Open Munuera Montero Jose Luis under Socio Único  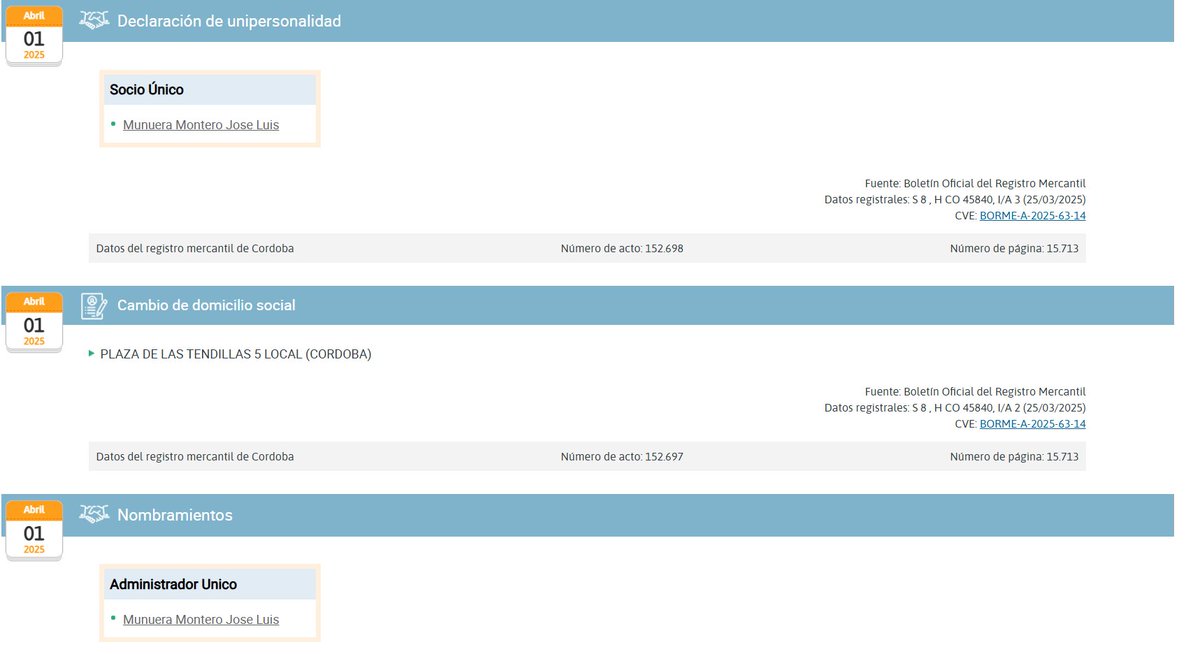(x=201, y=125)
